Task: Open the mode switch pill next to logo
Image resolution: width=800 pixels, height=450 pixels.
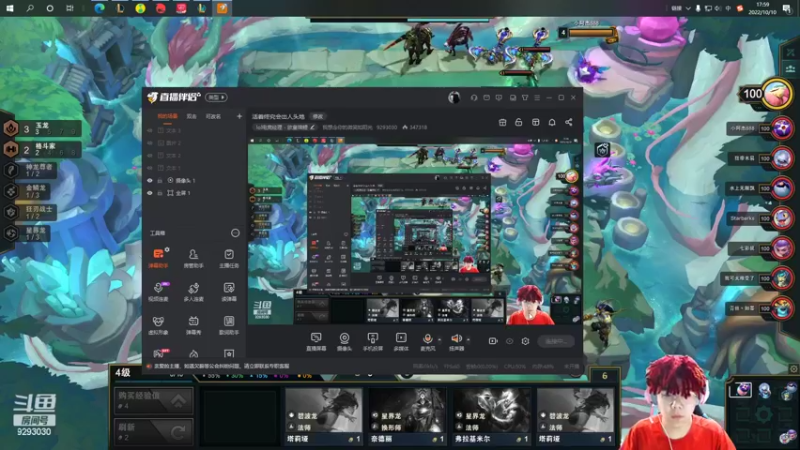Action: [216, 97]
